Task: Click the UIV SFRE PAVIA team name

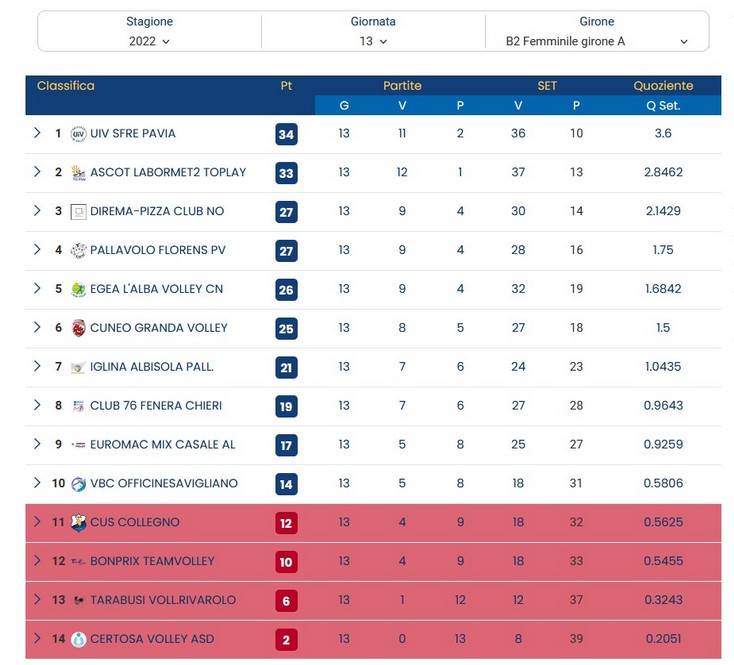Action: pyautogui.click(x=133, y=133)
